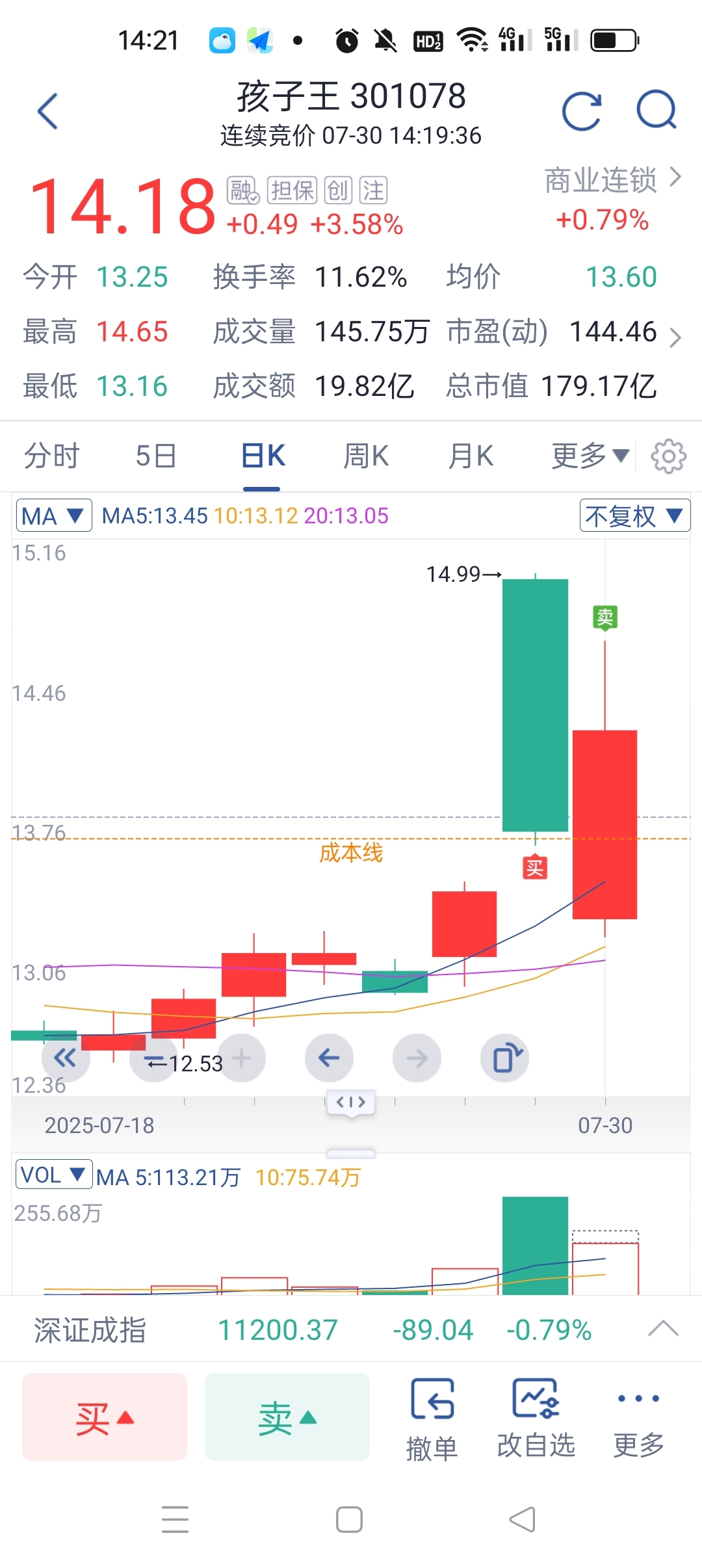The height and width of the screenshot is (1568, 702).
Task: Zoom in chart with plus button
Action: coord(241,1058)
